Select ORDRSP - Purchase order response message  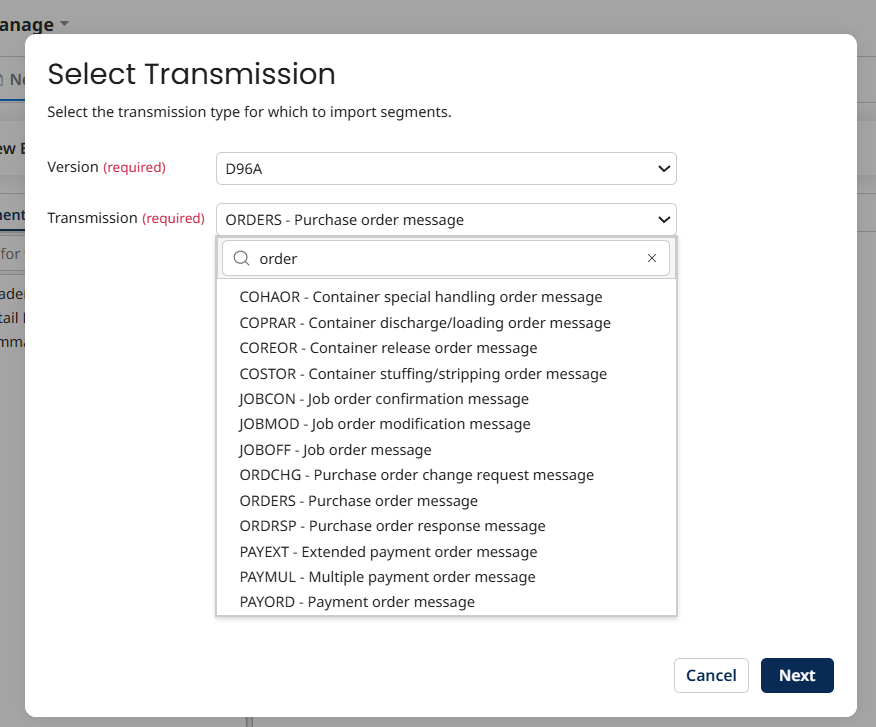click(x=392, y=525)
